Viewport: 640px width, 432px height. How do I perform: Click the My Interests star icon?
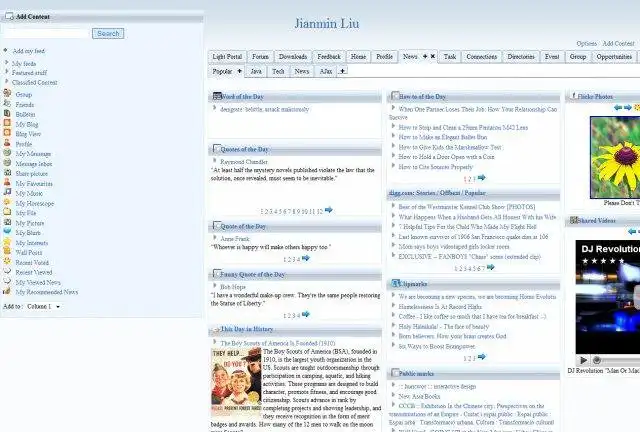click(x=7, y=241)
